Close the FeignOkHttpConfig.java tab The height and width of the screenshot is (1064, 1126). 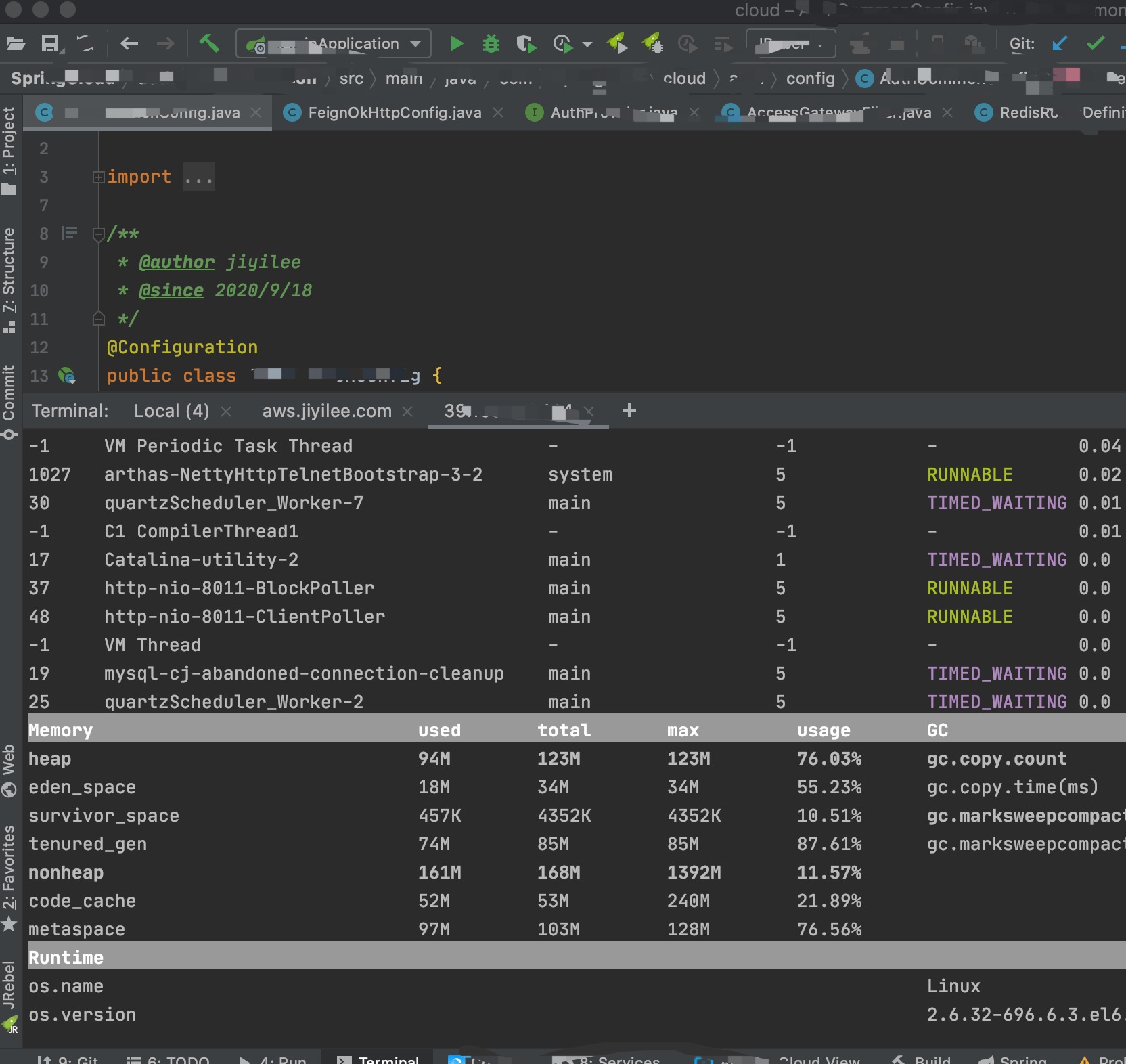498,112
